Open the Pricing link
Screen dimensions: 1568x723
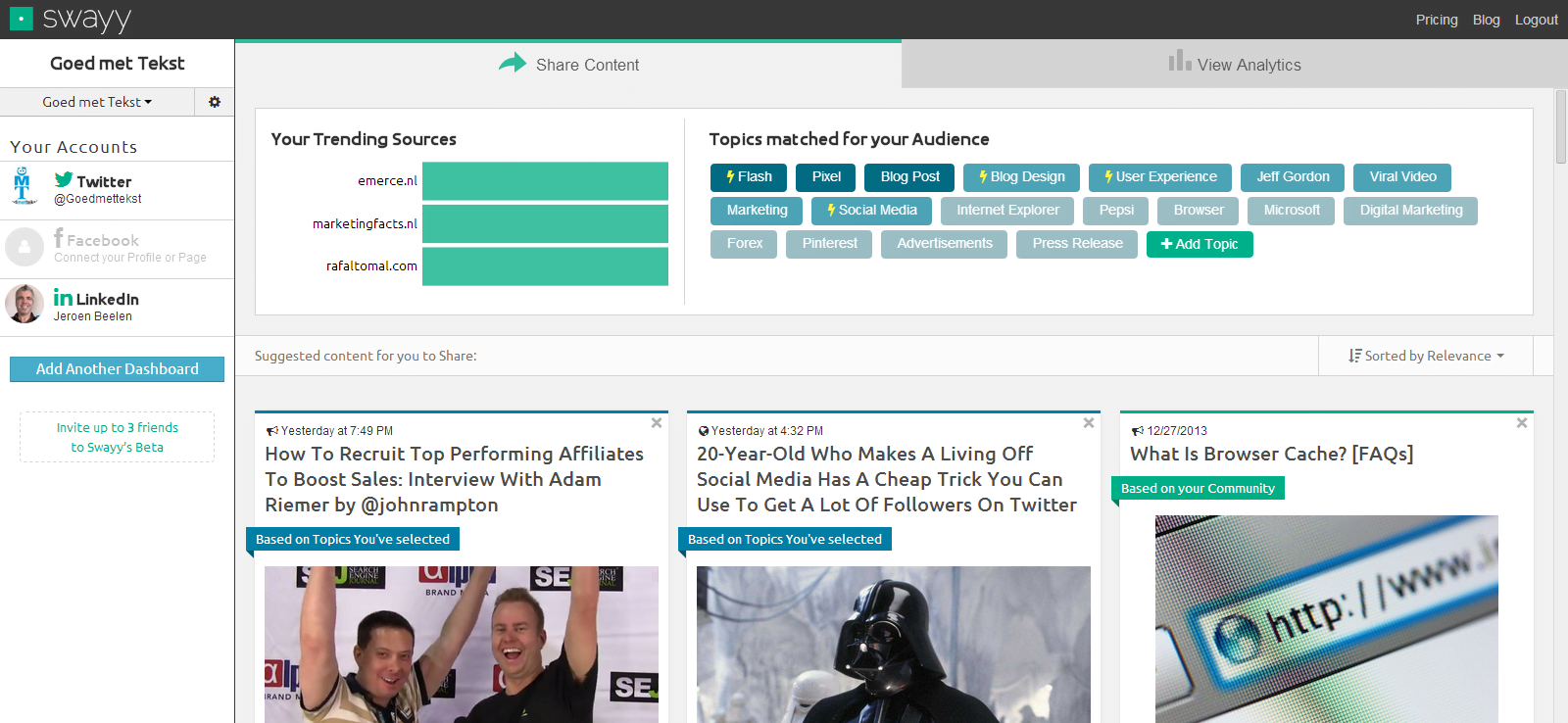(x=1436, y=20)
